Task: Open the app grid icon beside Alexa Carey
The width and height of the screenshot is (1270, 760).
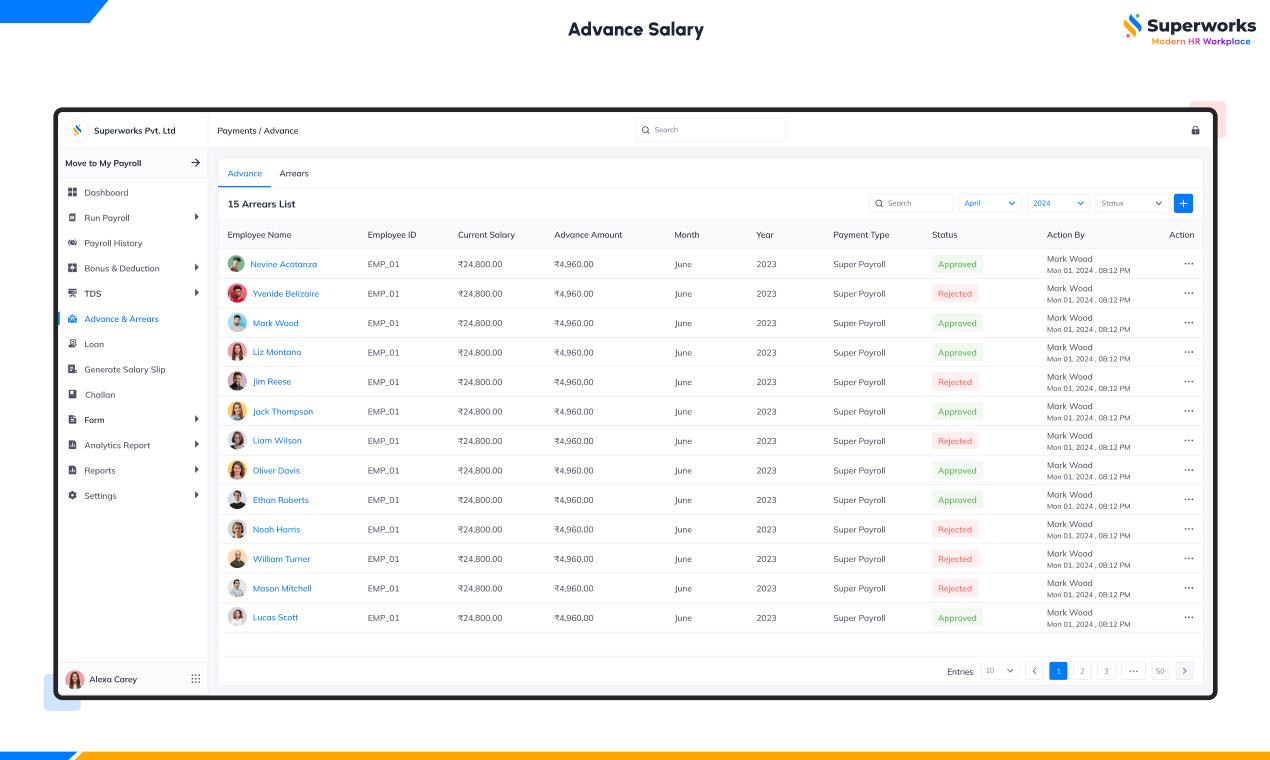Action: point(195,679)
